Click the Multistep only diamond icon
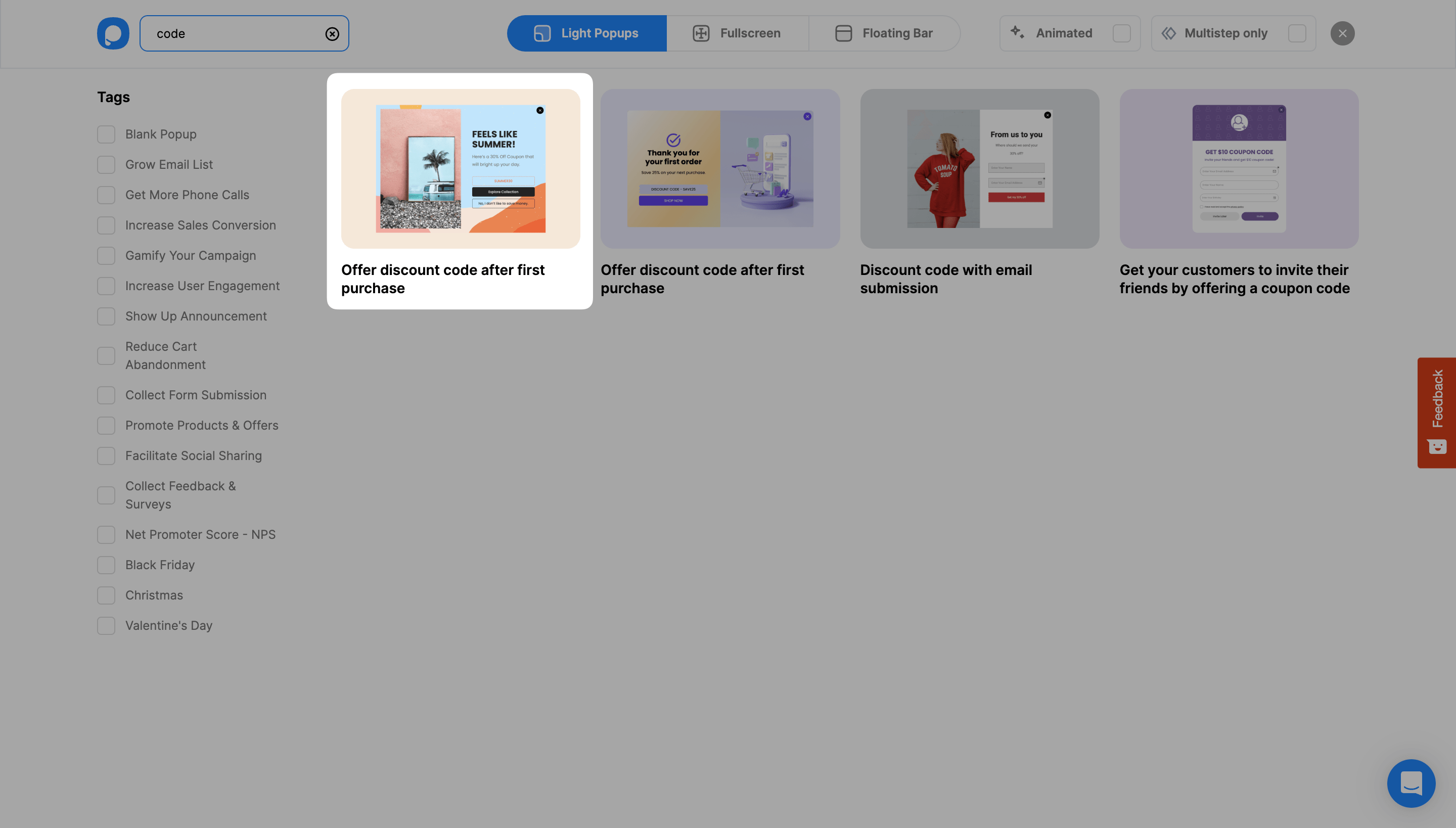The image size is (1456, 828). coord(1169,33)
